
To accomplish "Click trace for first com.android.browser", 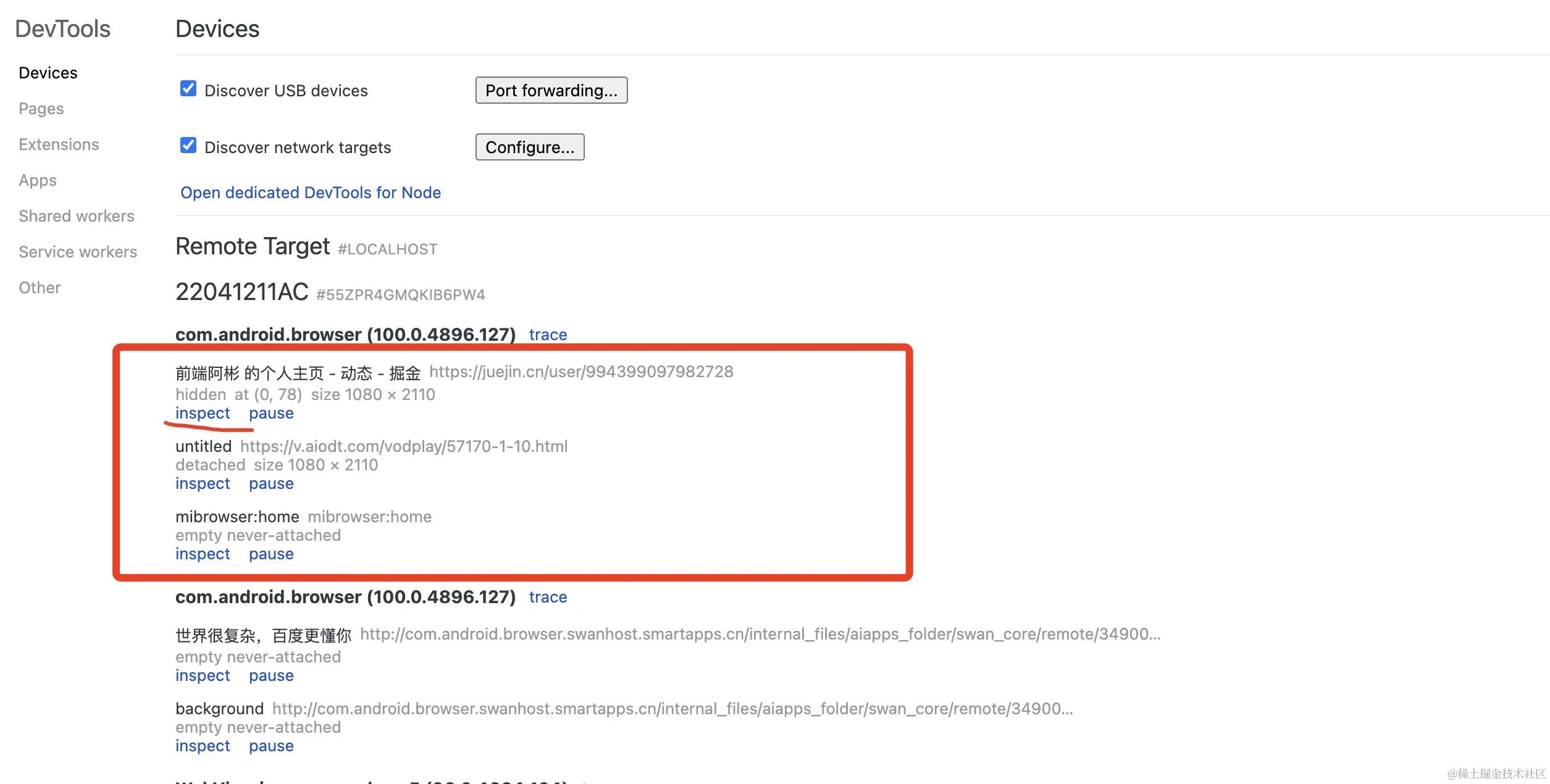I will click(548, 335).
